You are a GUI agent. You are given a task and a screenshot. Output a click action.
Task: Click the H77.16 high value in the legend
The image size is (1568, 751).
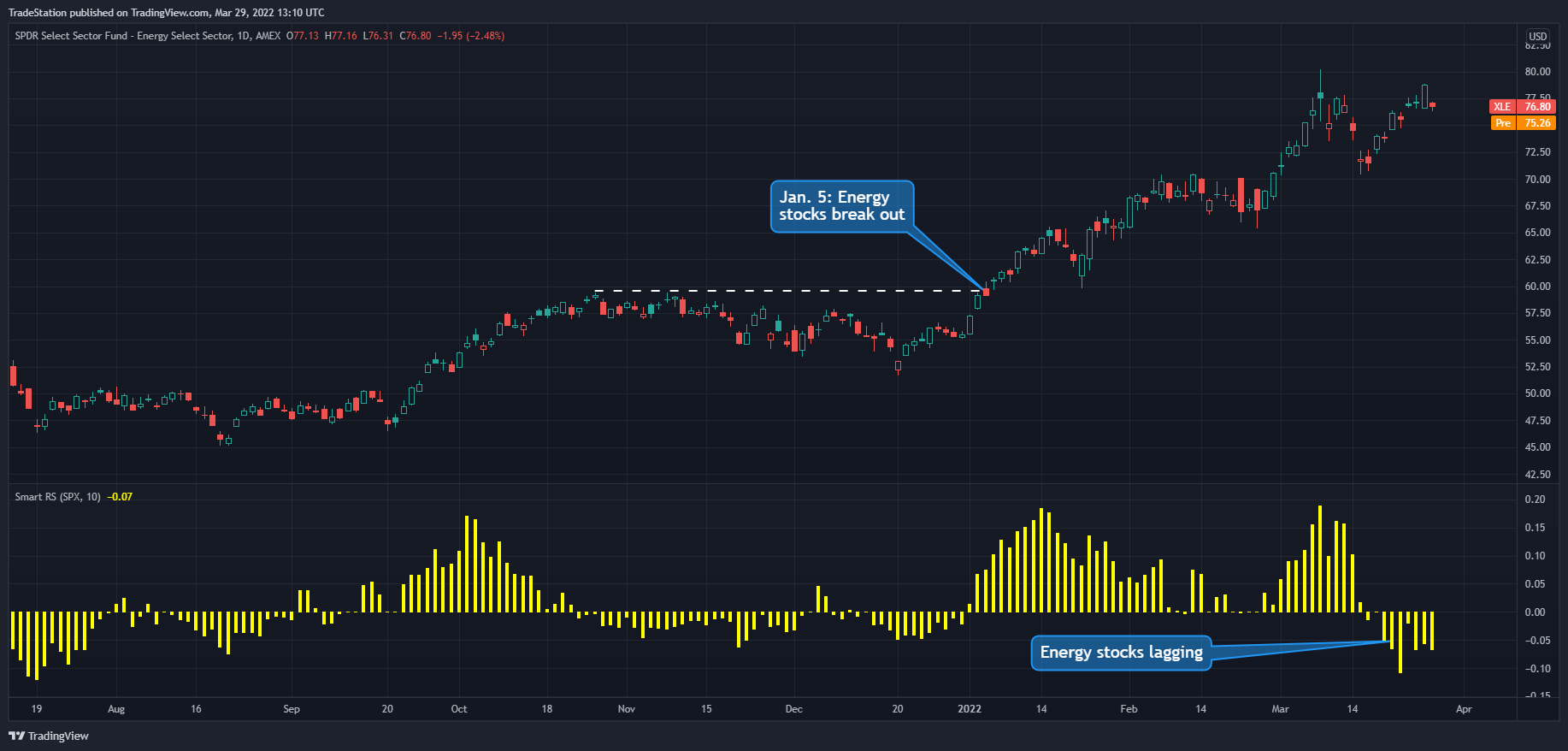pos(341,36)
